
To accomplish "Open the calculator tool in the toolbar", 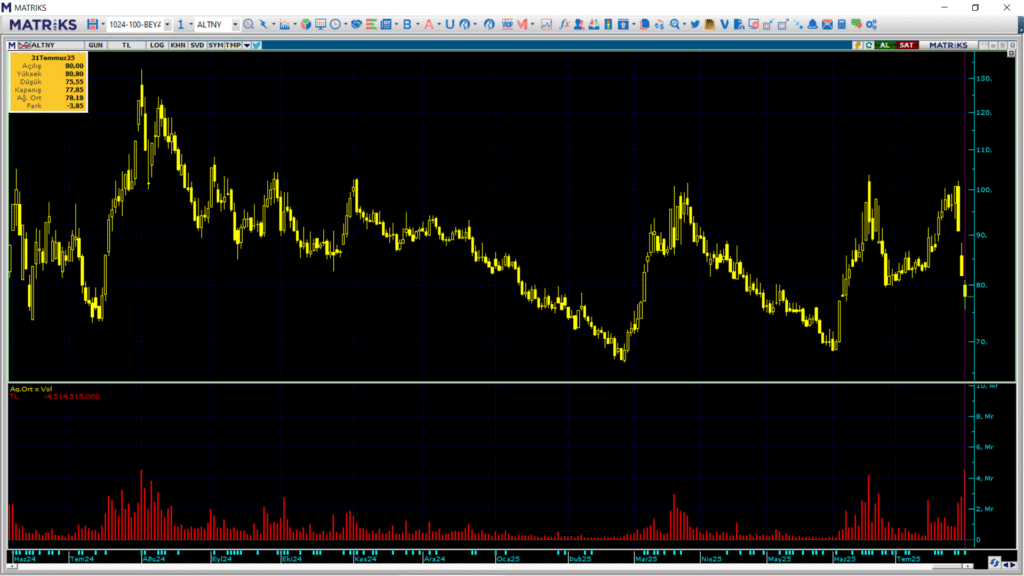I will 842,24.
